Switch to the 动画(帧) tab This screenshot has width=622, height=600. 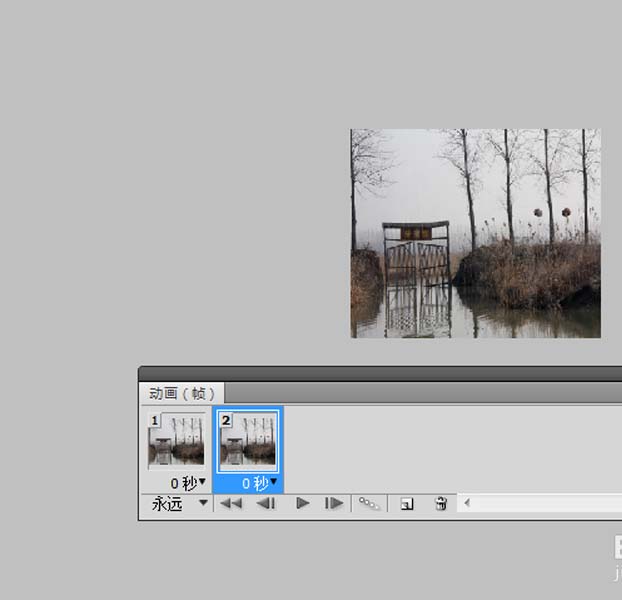pos(182,393)
